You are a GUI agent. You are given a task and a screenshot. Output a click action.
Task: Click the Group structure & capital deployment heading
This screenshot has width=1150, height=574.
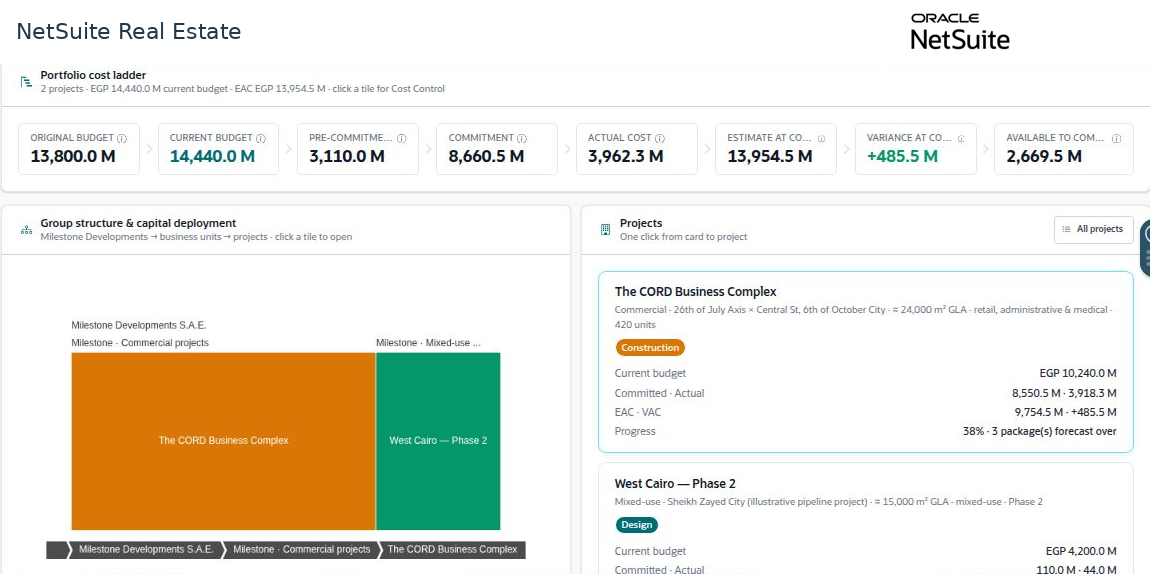click(x=138, y=223)
